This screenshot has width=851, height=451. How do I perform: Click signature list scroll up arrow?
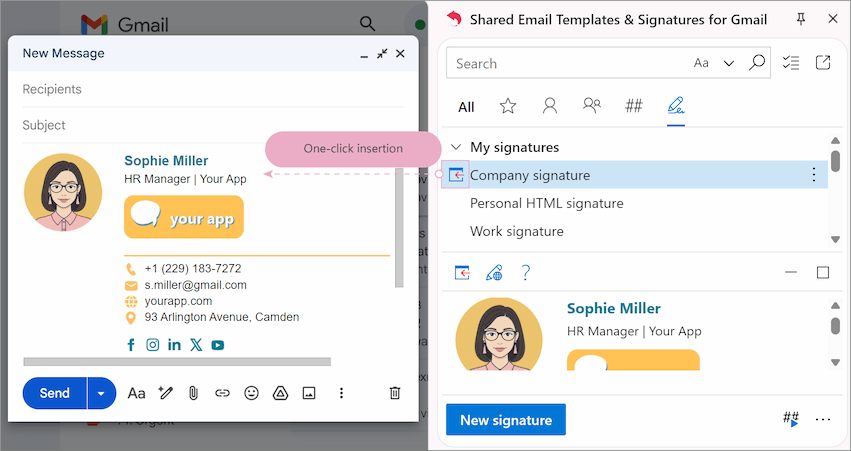click(835, 141)
